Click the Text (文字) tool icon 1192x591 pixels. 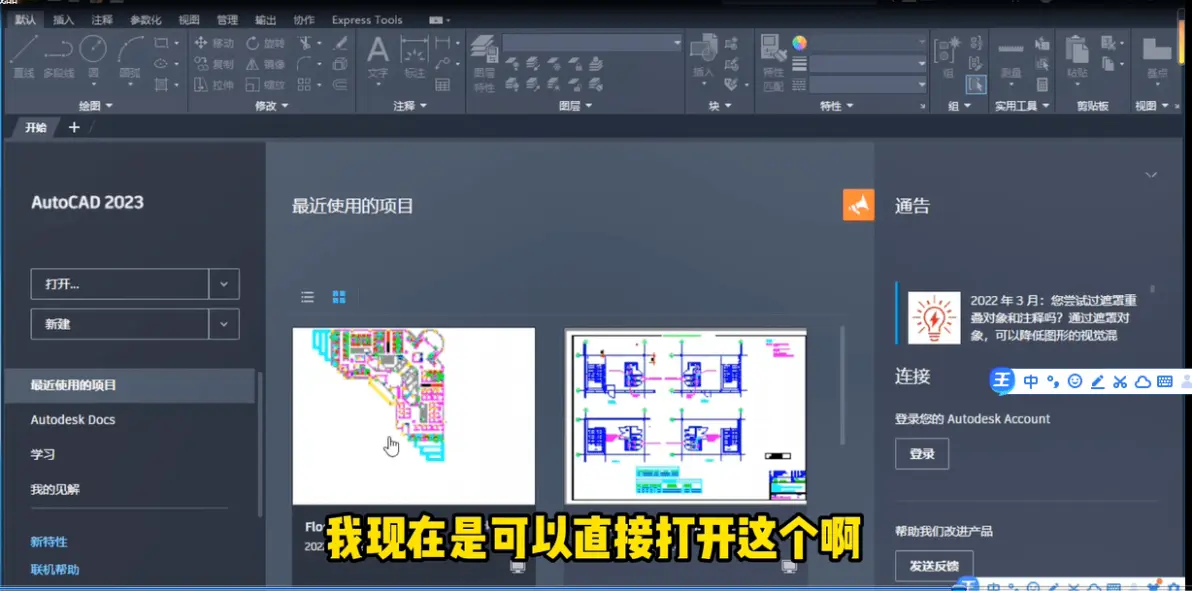pos(378,49)
